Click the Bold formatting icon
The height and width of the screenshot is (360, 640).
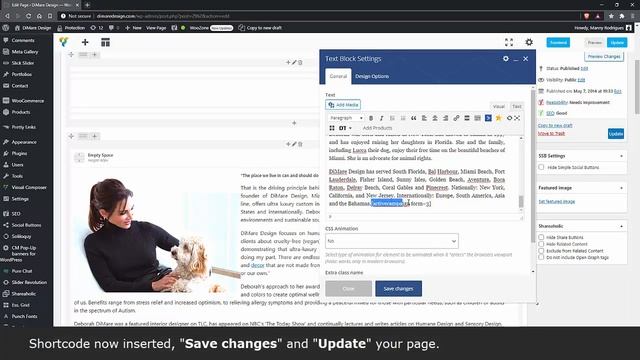coord(371,118)
